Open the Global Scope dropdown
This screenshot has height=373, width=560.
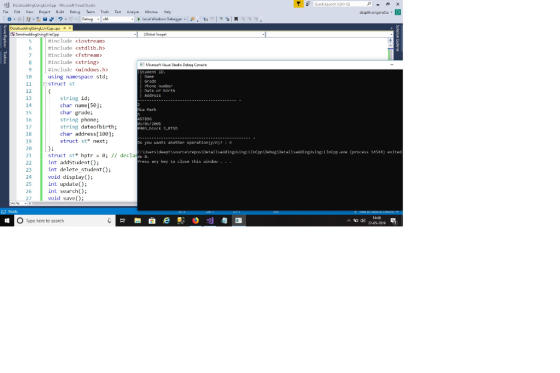pos(201,34)
